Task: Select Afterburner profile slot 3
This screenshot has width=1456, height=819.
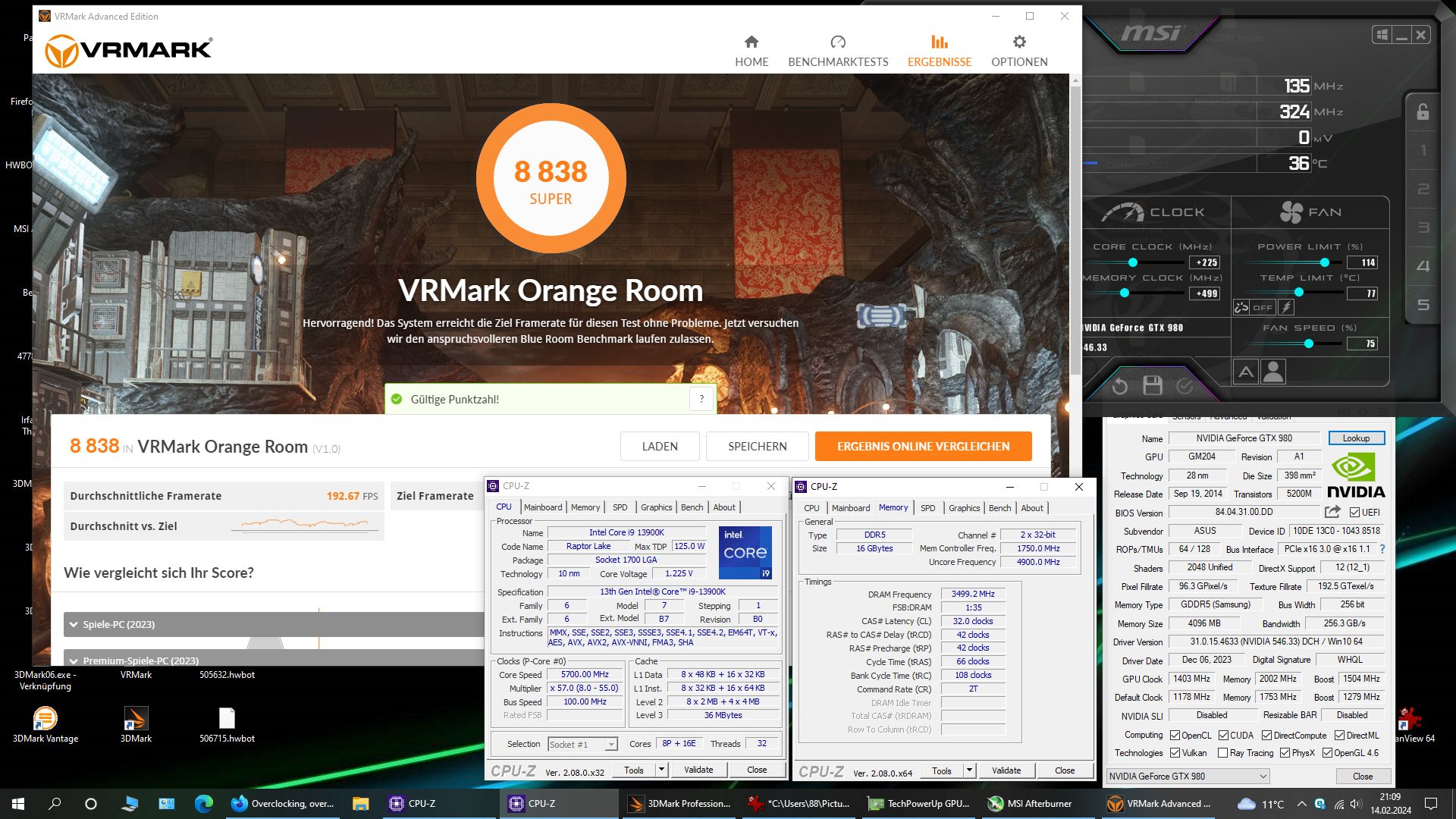Action: tap(1423, 227)
